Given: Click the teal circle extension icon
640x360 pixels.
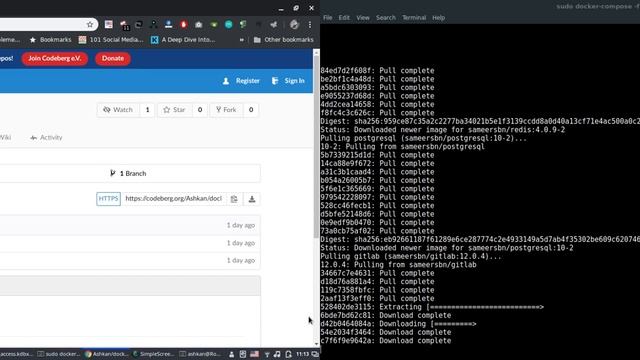Looking at the screenshot, I should pos(229,24).
